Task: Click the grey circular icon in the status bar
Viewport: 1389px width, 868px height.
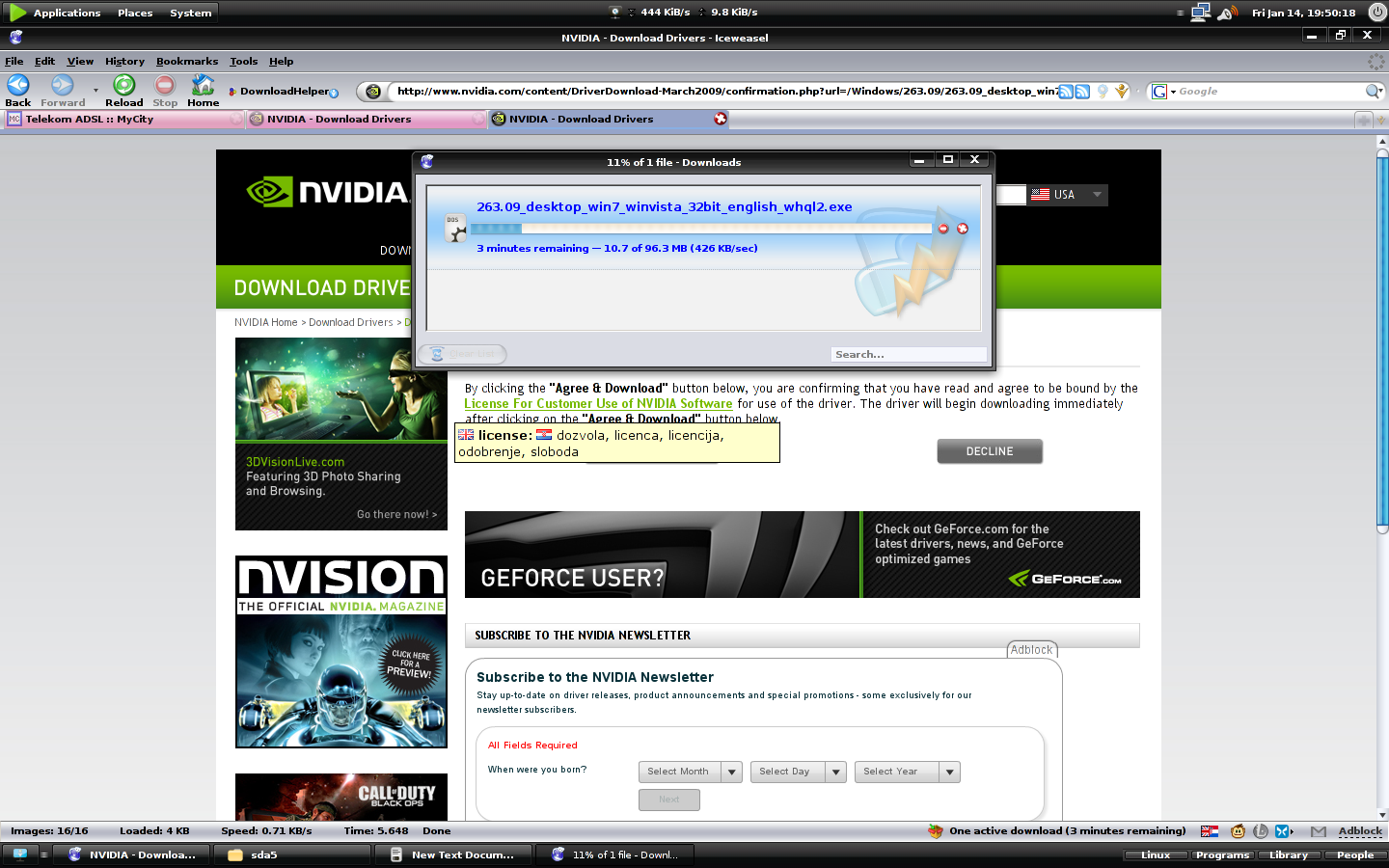Action: 1261,831
